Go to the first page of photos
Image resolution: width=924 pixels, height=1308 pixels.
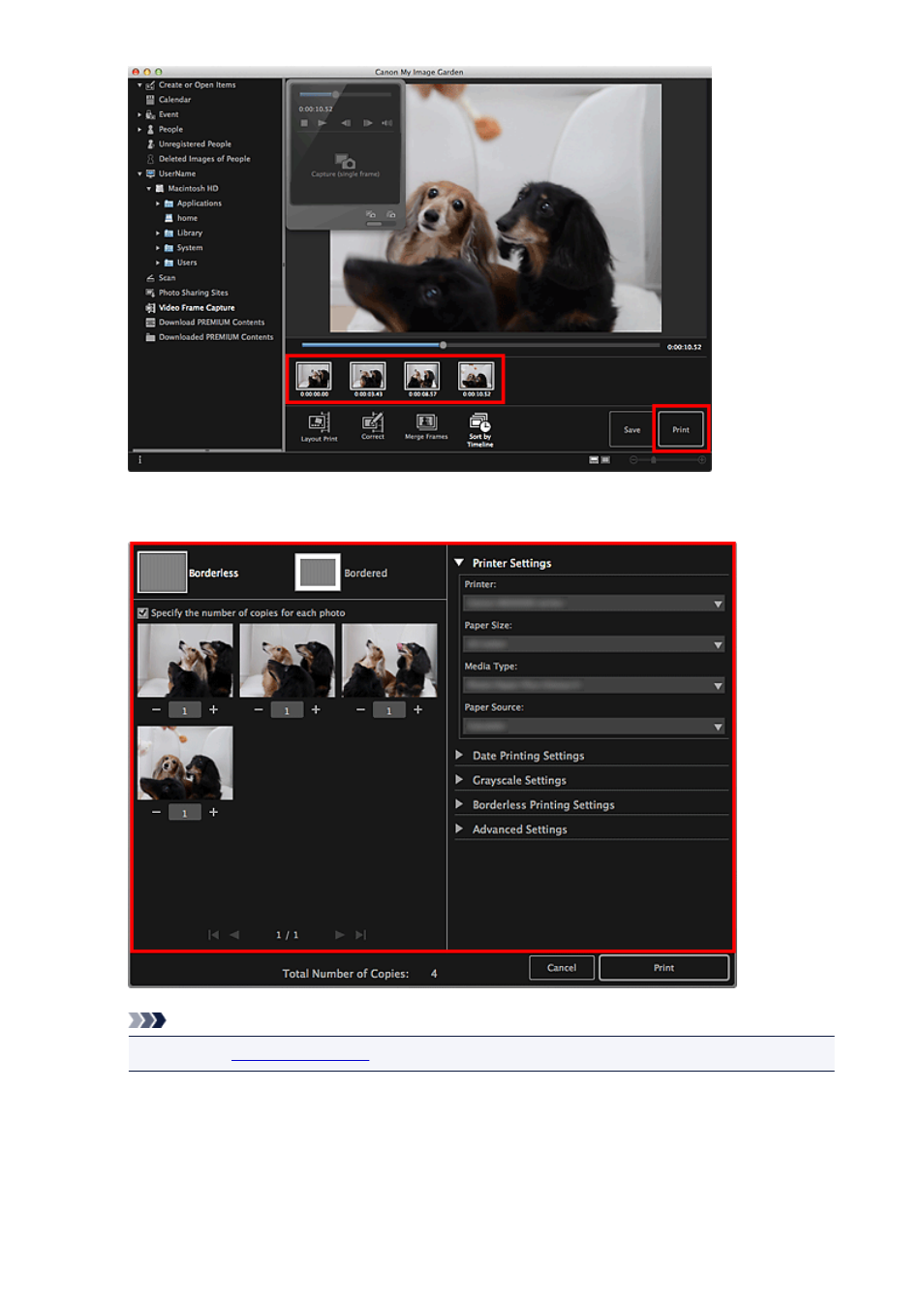click(213, 935)
